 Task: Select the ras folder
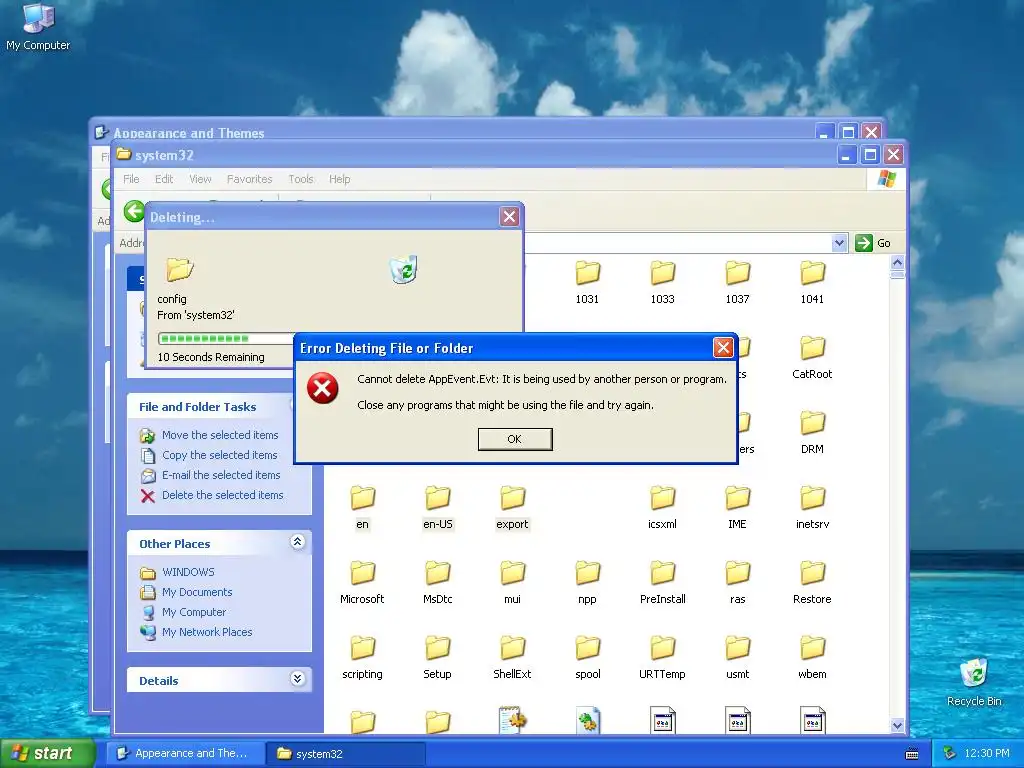point(737,583)
